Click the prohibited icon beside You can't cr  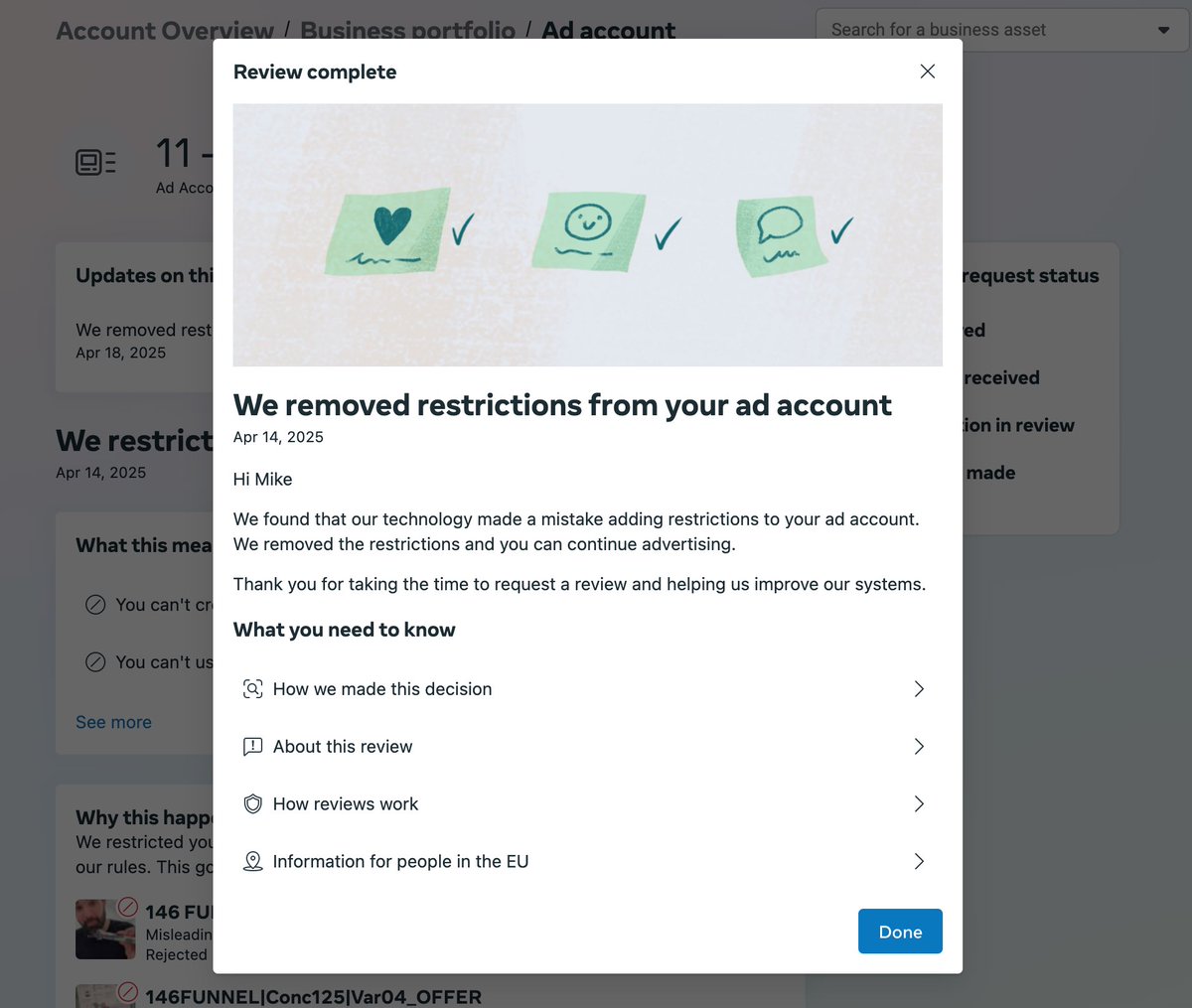[95, 605]
